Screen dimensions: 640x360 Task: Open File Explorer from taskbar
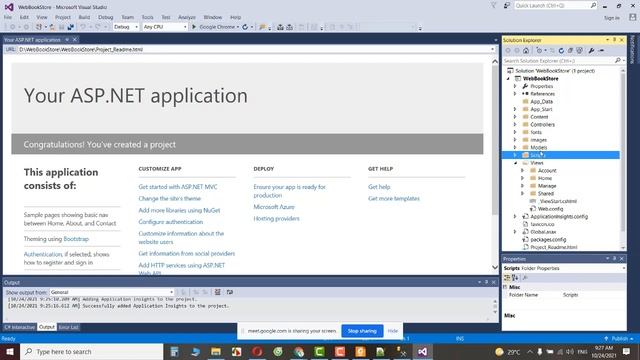216,351
